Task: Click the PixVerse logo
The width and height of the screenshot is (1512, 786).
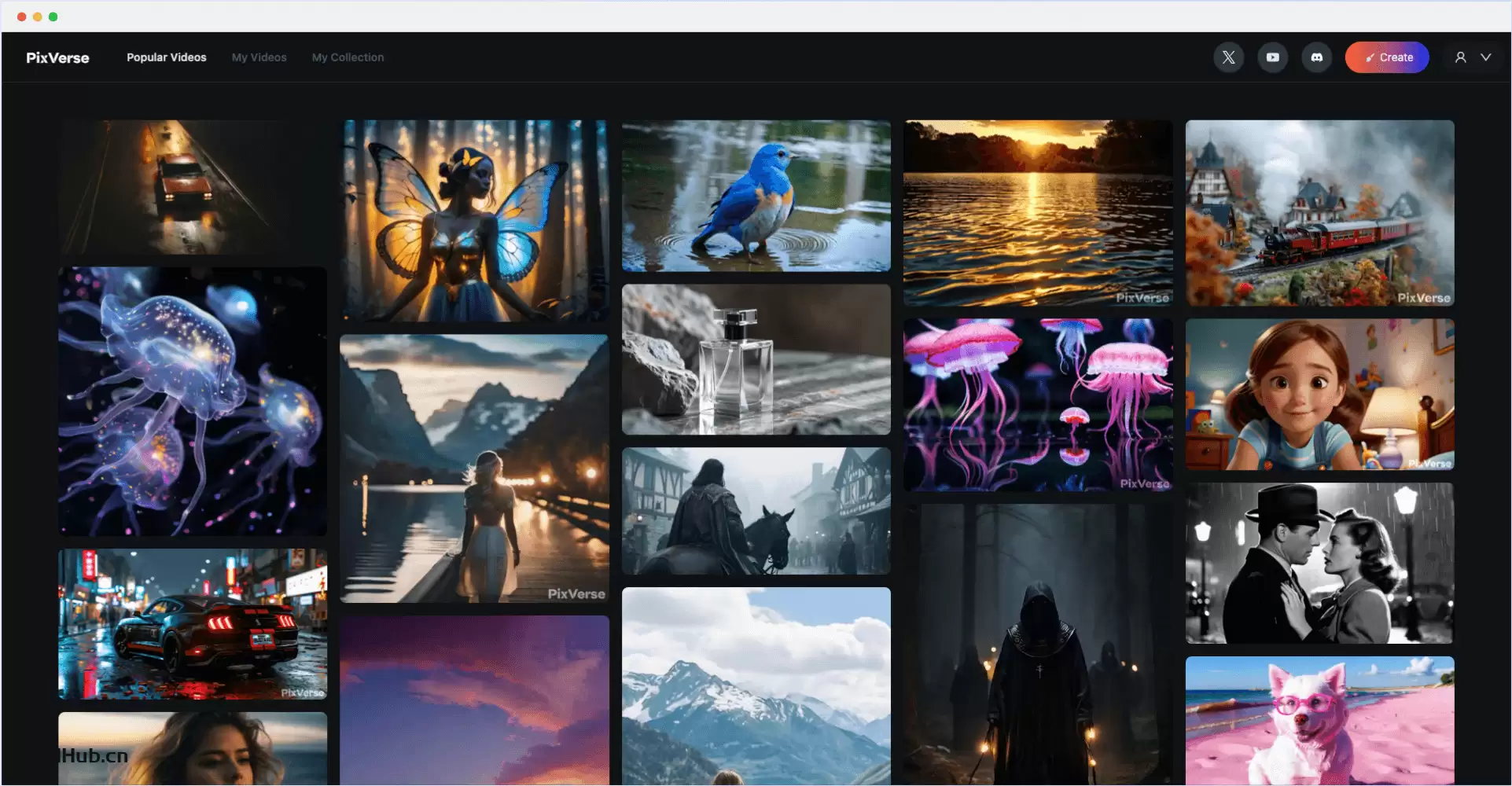Action: click(x=57, y=57)
